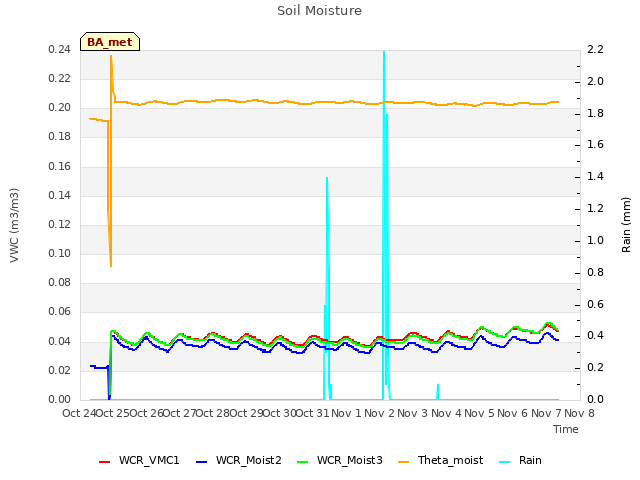Click the tallest cyan rain spike peak
Image resolution: width=640 pixels, height=480 pixels.
[x=384, y=52]
